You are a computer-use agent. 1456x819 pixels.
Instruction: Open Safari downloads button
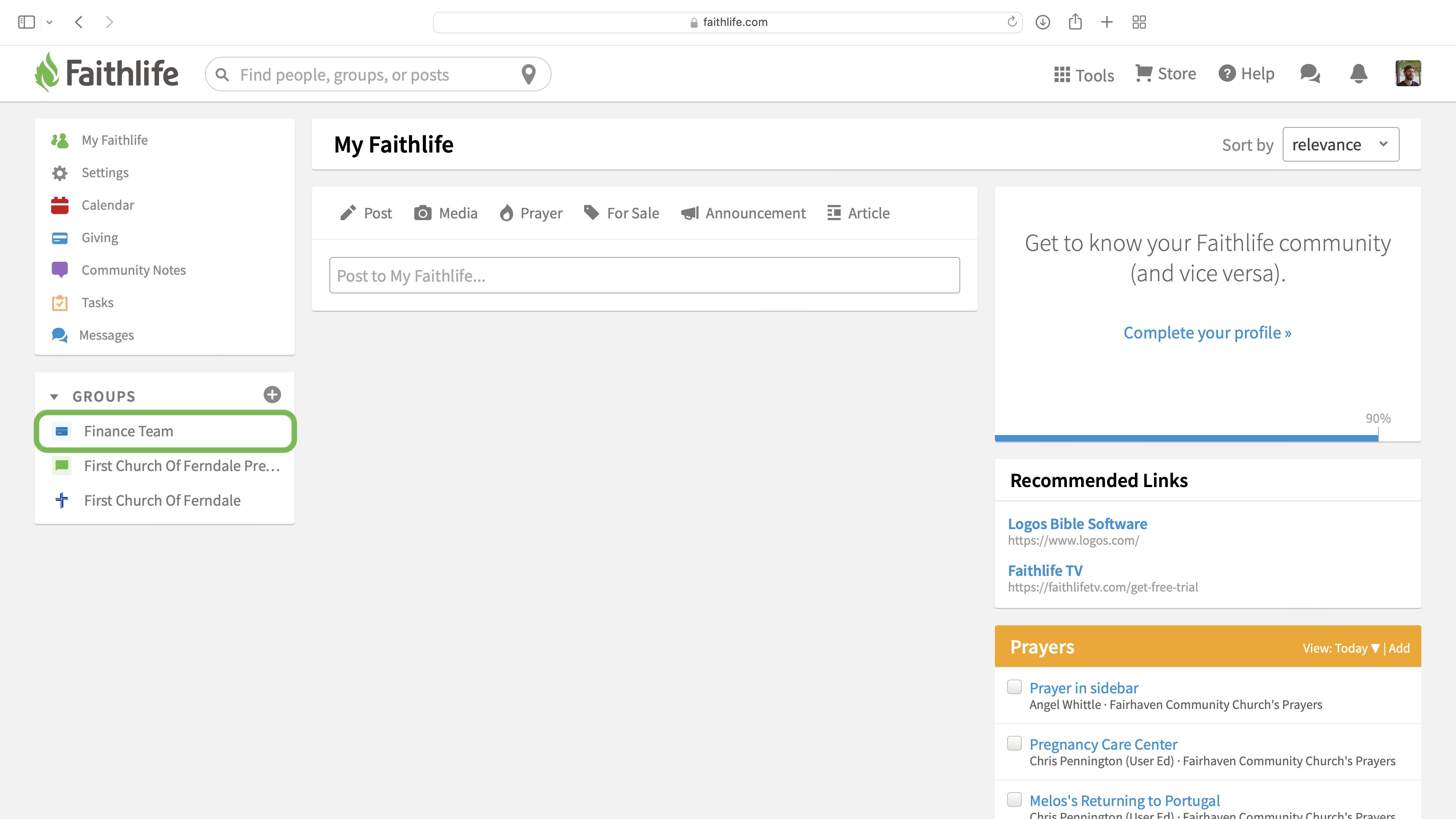pos(1043,22)
